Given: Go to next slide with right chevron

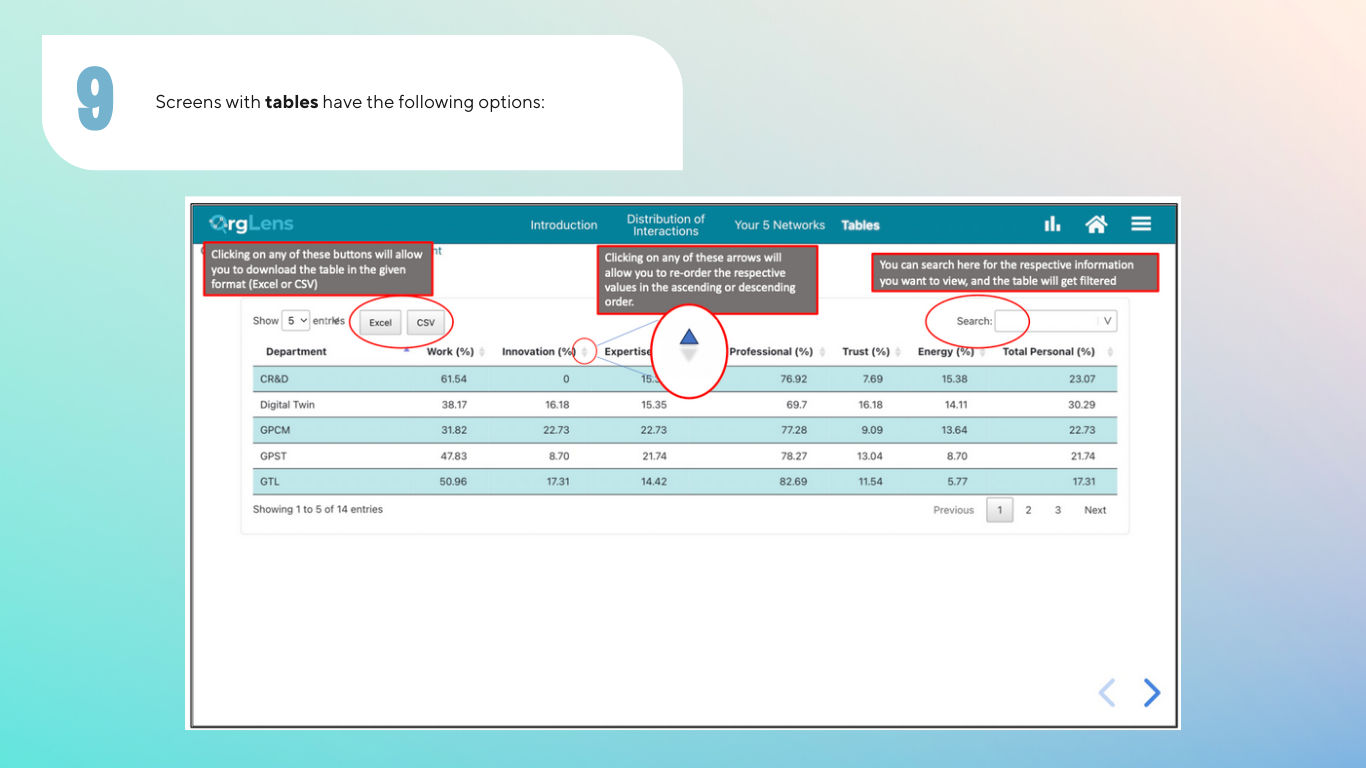Looking at the screenshot, I should point(1152,692).
